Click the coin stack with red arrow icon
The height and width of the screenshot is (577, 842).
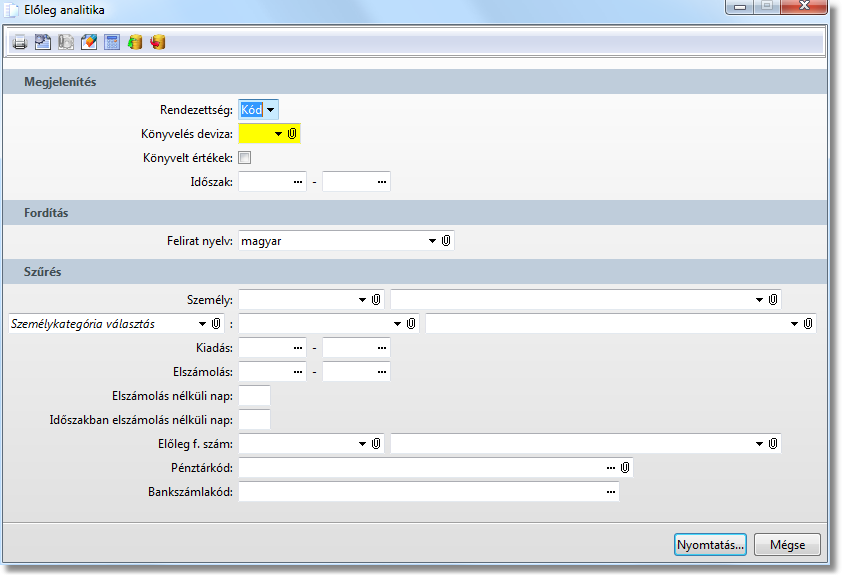coord(158,42)
